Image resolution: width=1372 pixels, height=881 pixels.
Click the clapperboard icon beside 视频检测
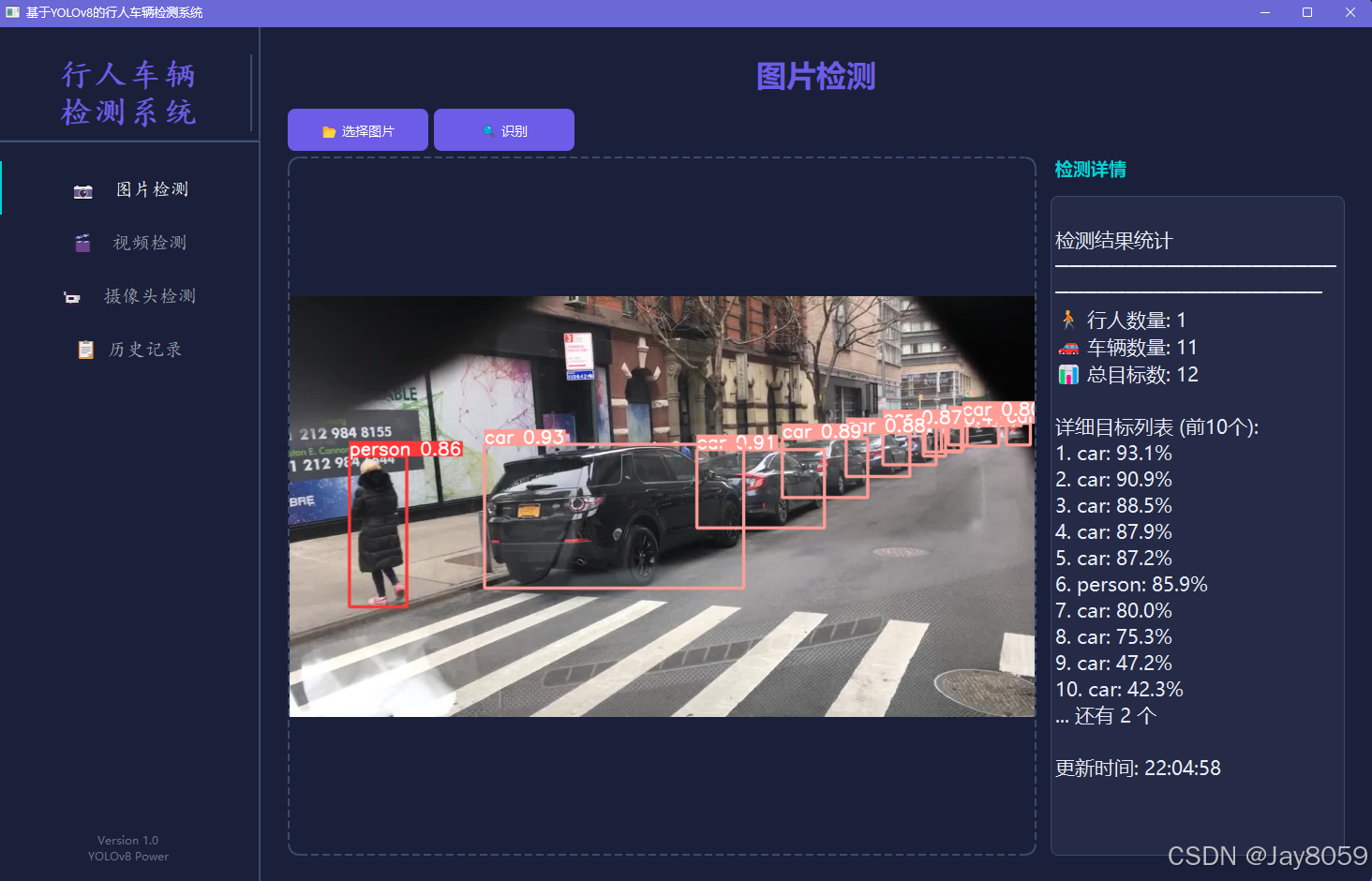click(x=82, y=244)
